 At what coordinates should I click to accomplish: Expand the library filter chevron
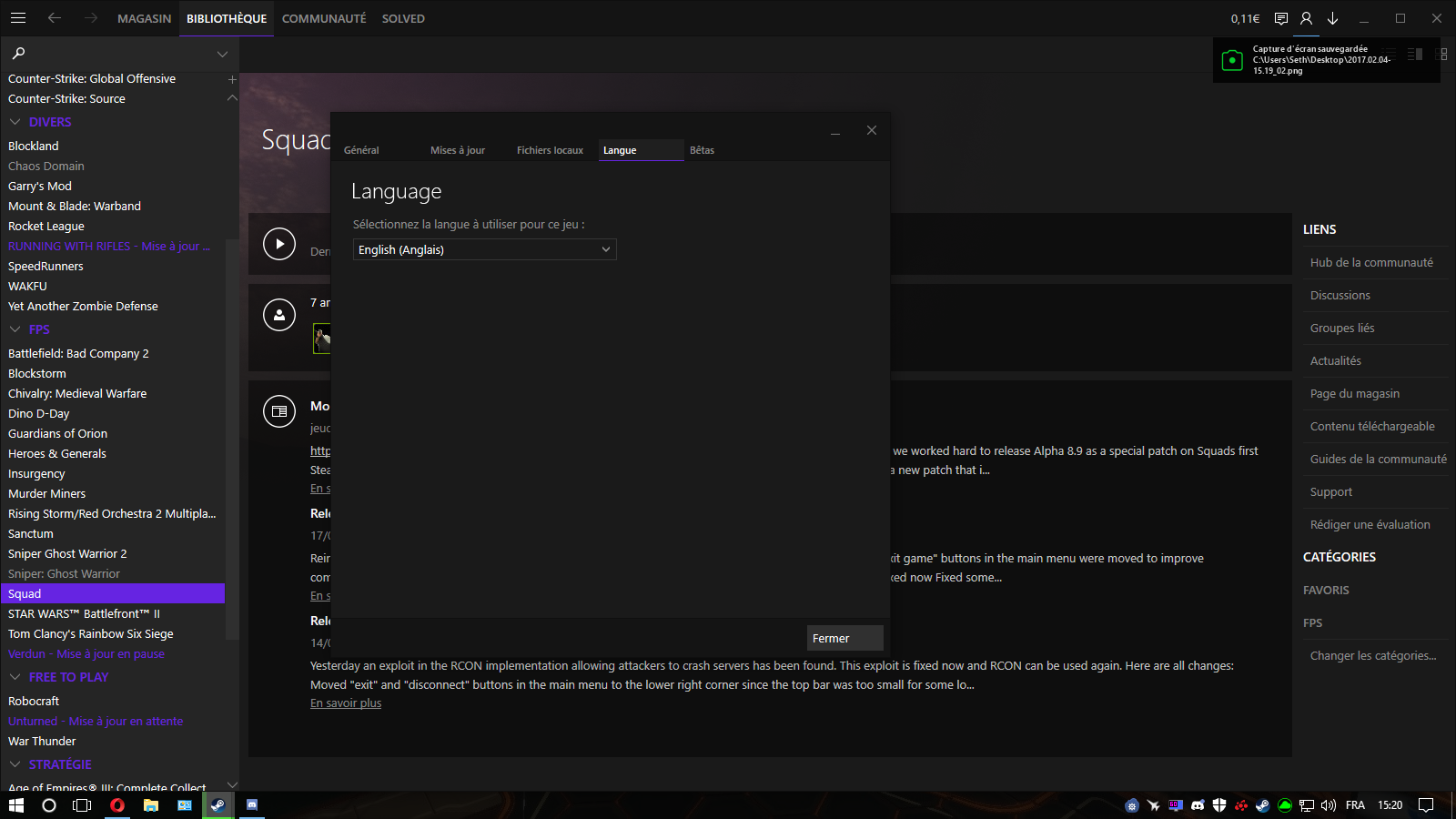click(x=222, y=54)
